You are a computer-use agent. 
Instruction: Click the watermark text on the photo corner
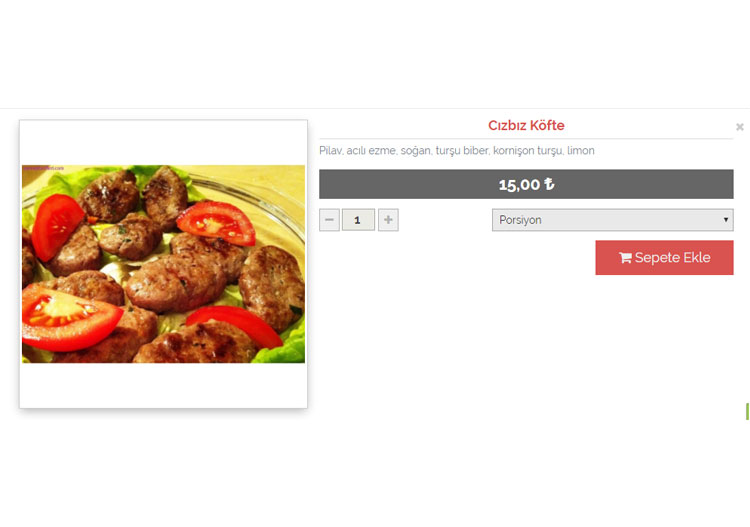[43, 168]
